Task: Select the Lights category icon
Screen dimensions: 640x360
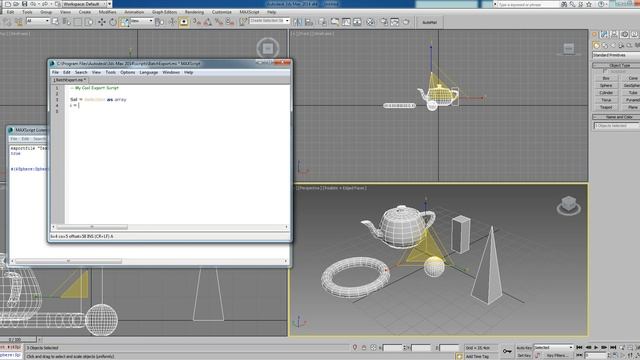Action: click(x=613, y=45)
